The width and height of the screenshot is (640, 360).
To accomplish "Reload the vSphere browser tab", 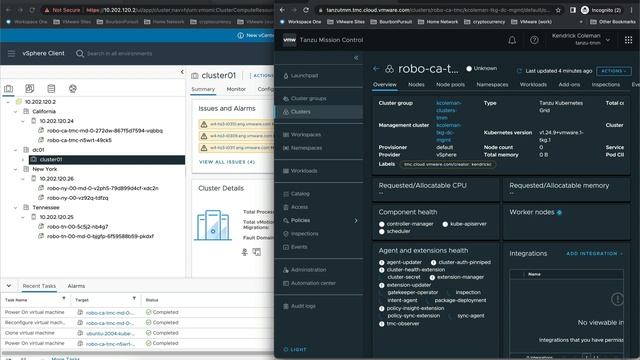I will pyautogui.click(x=32, y=10).
